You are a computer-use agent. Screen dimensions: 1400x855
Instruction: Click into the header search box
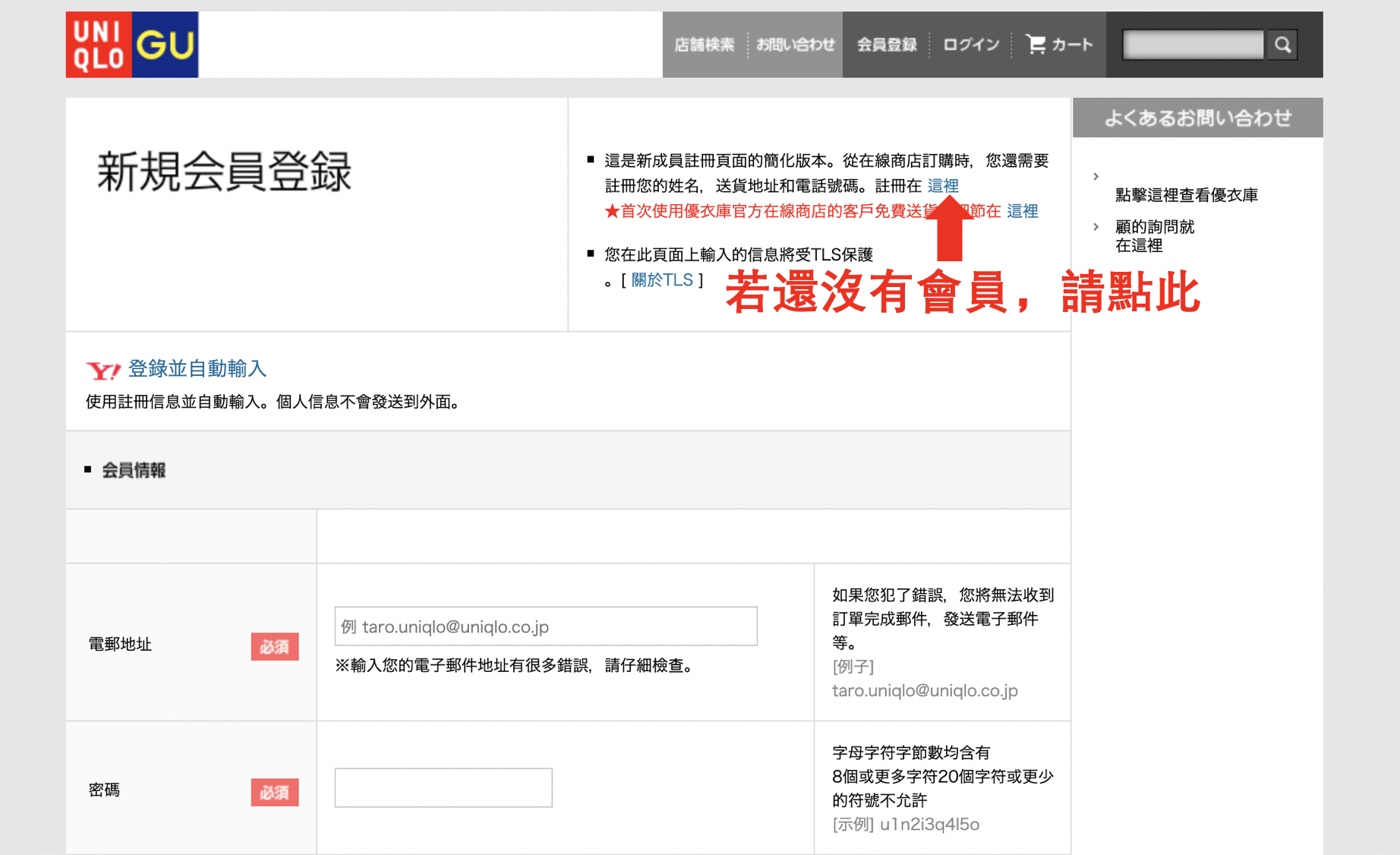1193,45
